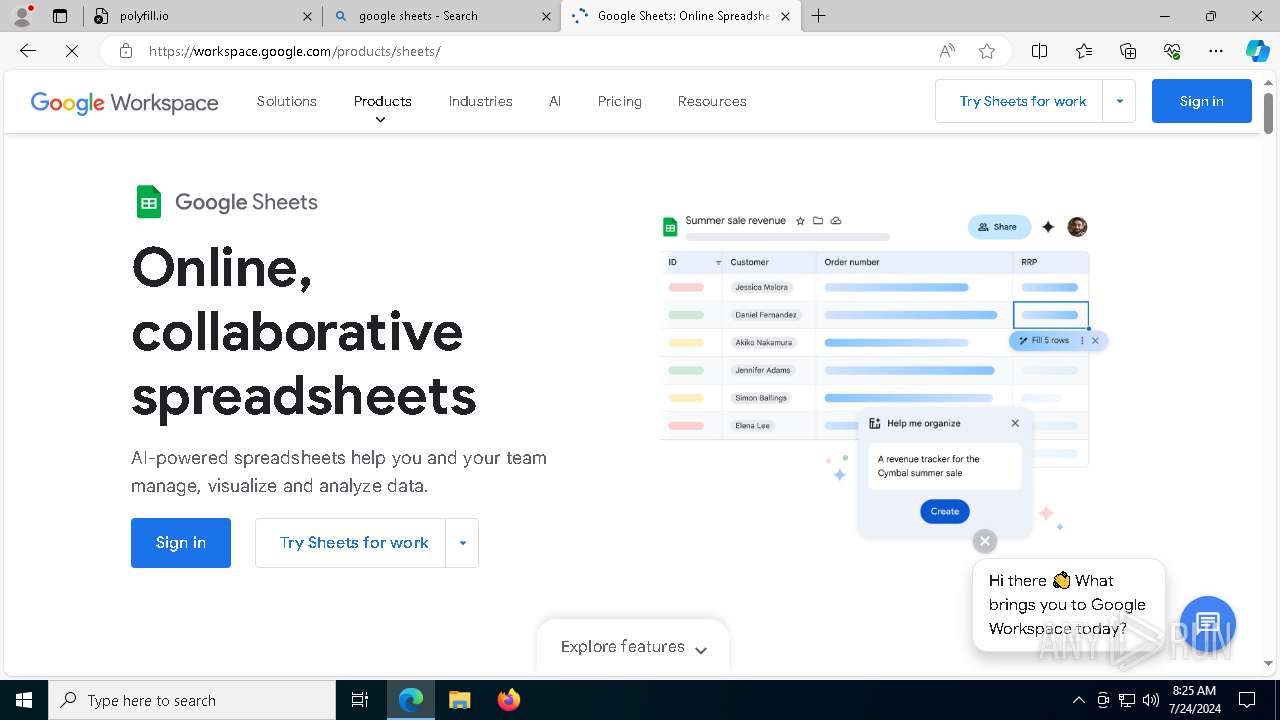Click the Hi there chat message
1280x720 pixels.
[x=1067, y=604]
